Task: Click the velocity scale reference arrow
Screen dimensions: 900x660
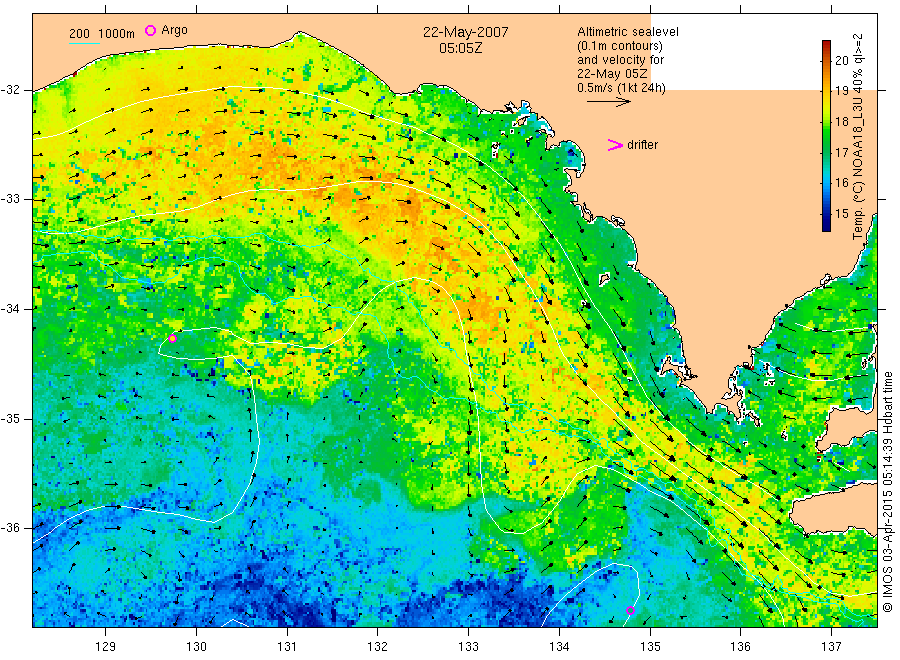Action: pos(608,102)
